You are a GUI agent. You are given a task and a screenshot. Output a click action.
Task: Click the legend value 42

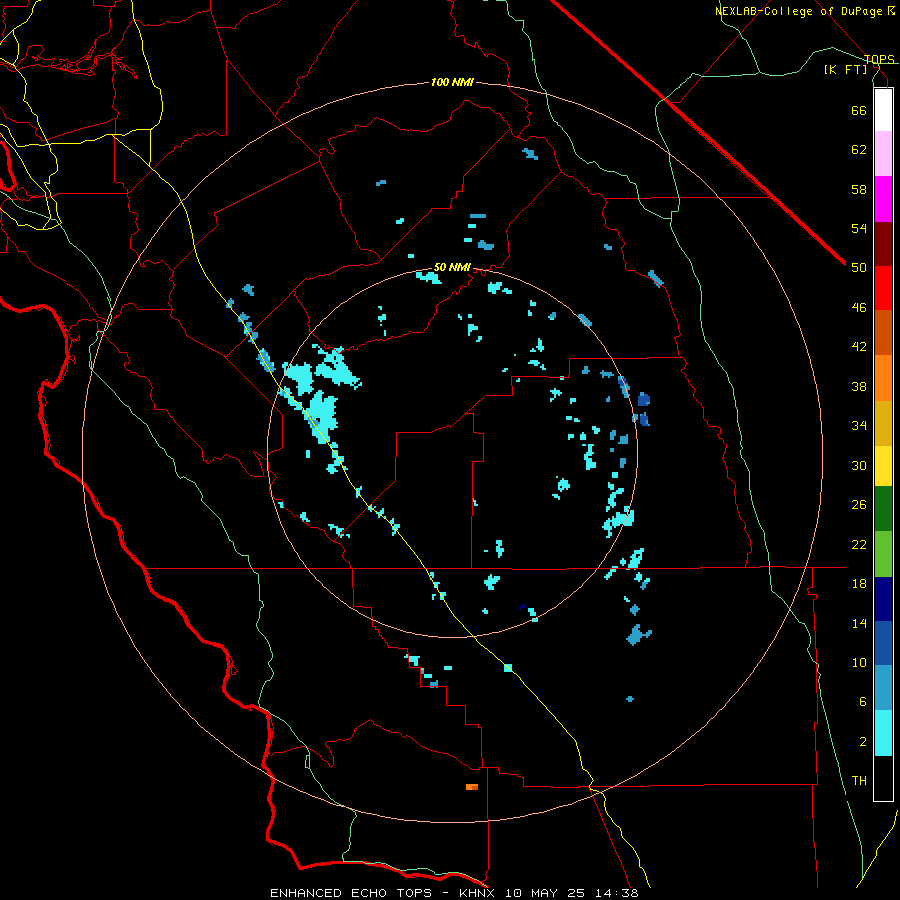pyautogui.click(x=859, y=347)
